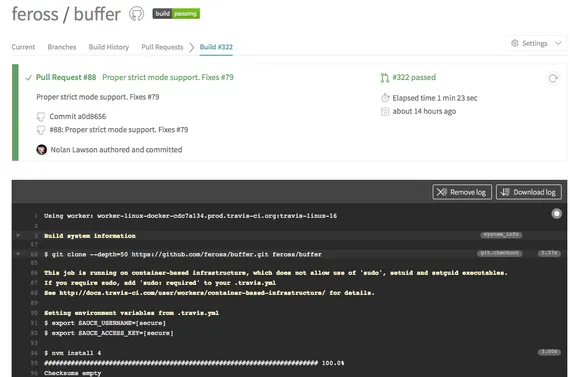Click 'Setting environment variables from .travis.yml' line
The height and width of the screenshot is (377, 570).
click(x=131, y=313)
